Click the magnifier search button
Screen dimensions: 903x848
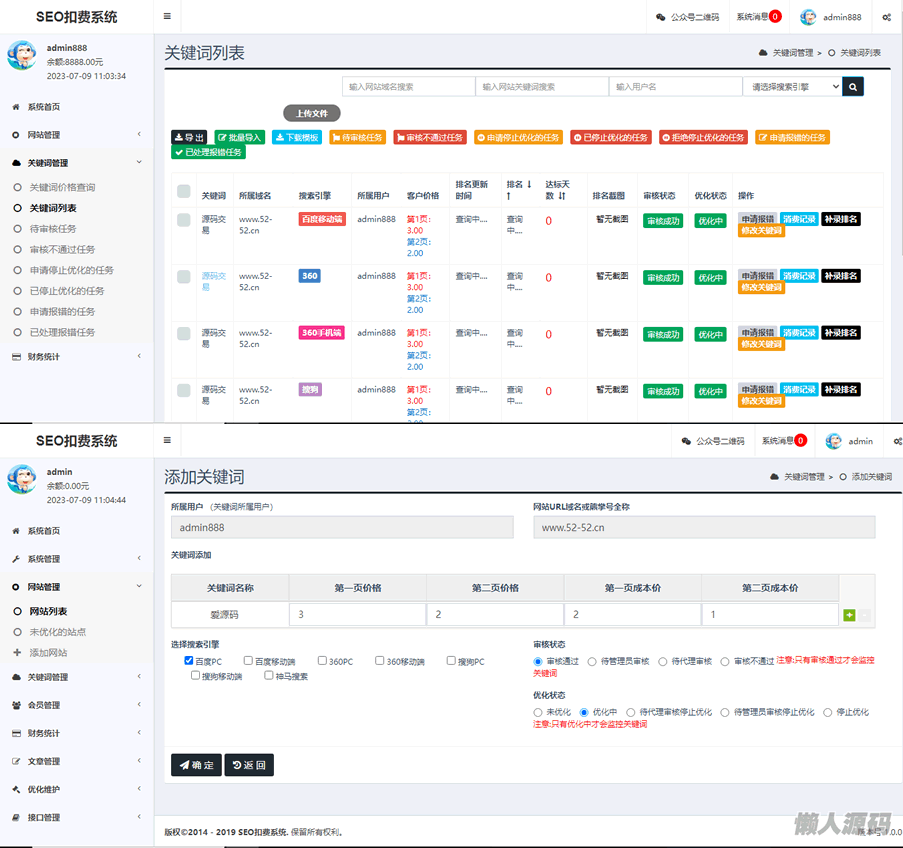pyautogui.click(x=853, y=87)
